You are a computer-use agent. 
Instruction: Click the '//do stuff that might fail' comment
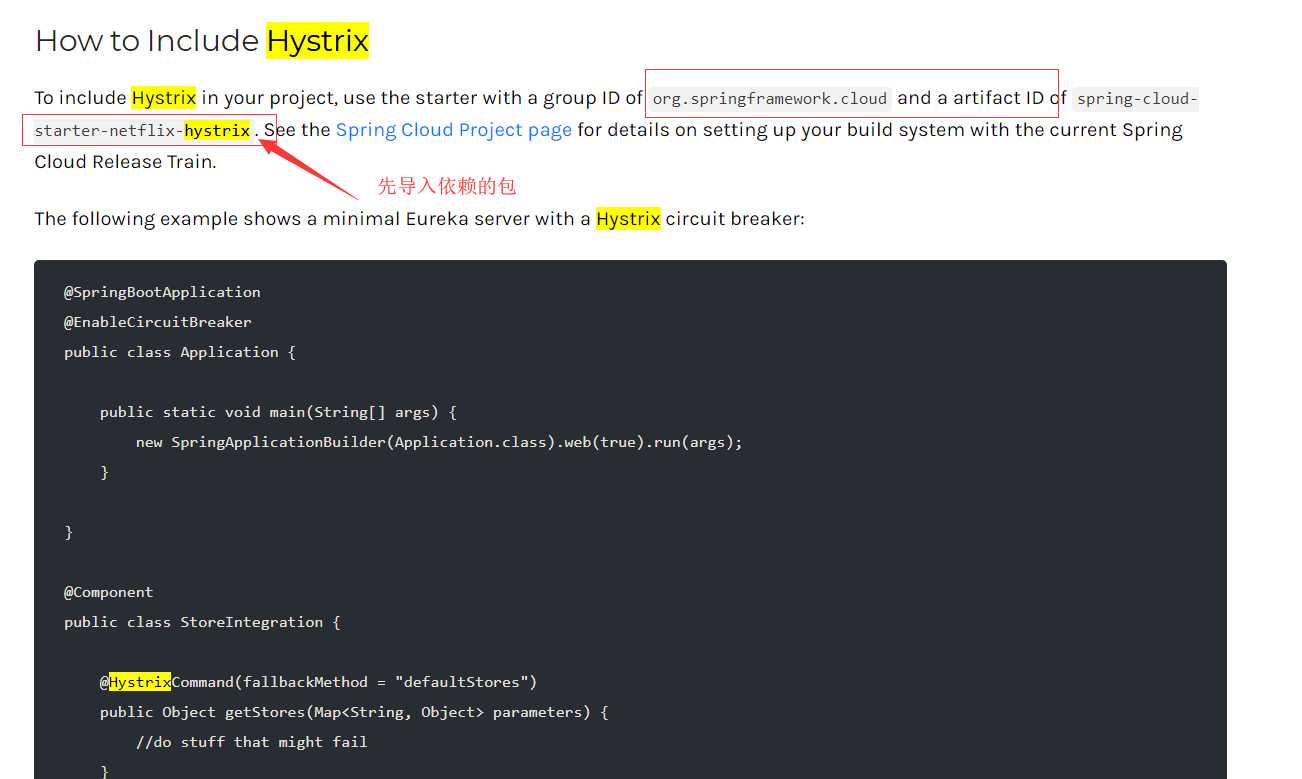[252, 742]
